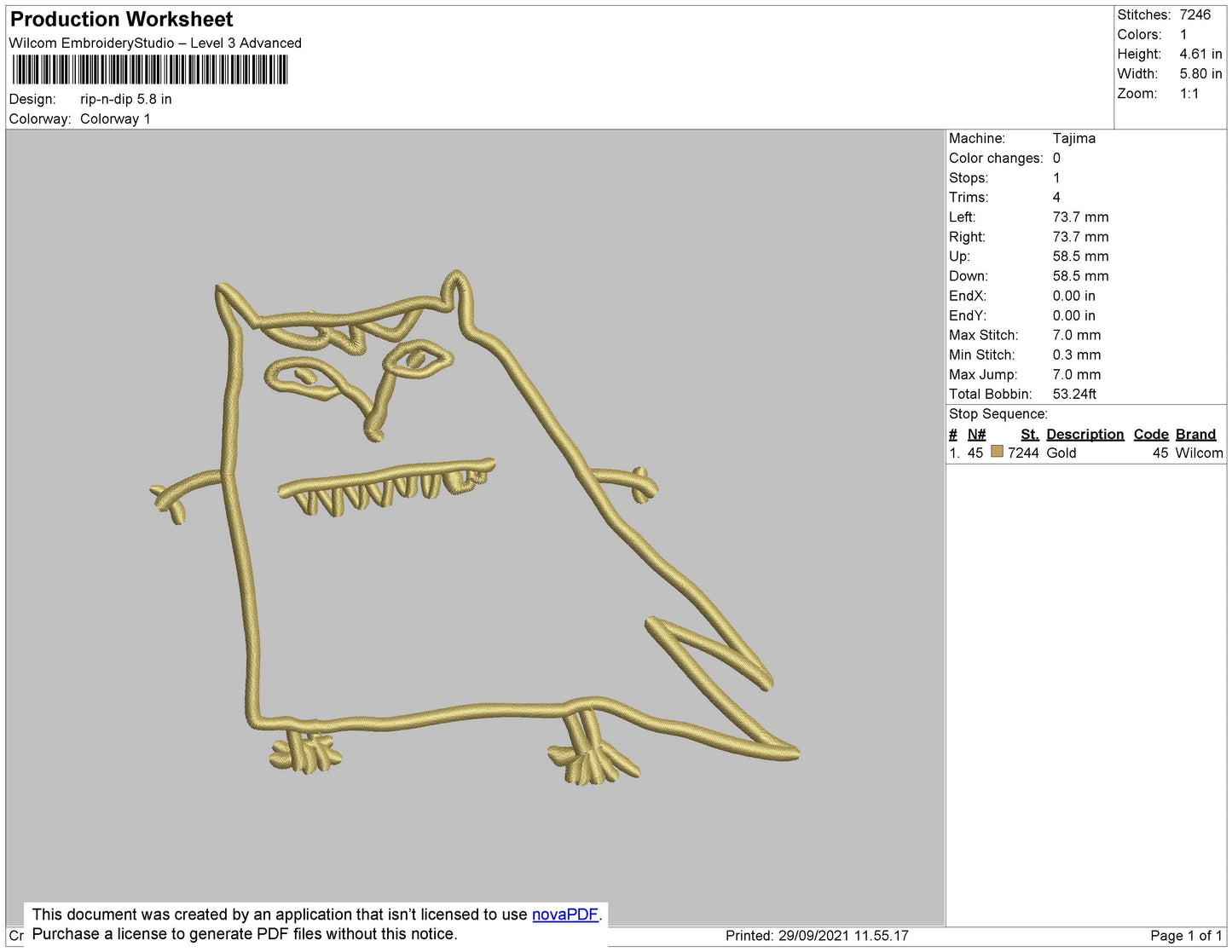Viewport: 1232px width, 952px height.
Task: Select the Min Stitch value 0.3 mm
Action: click(1077, 355)
